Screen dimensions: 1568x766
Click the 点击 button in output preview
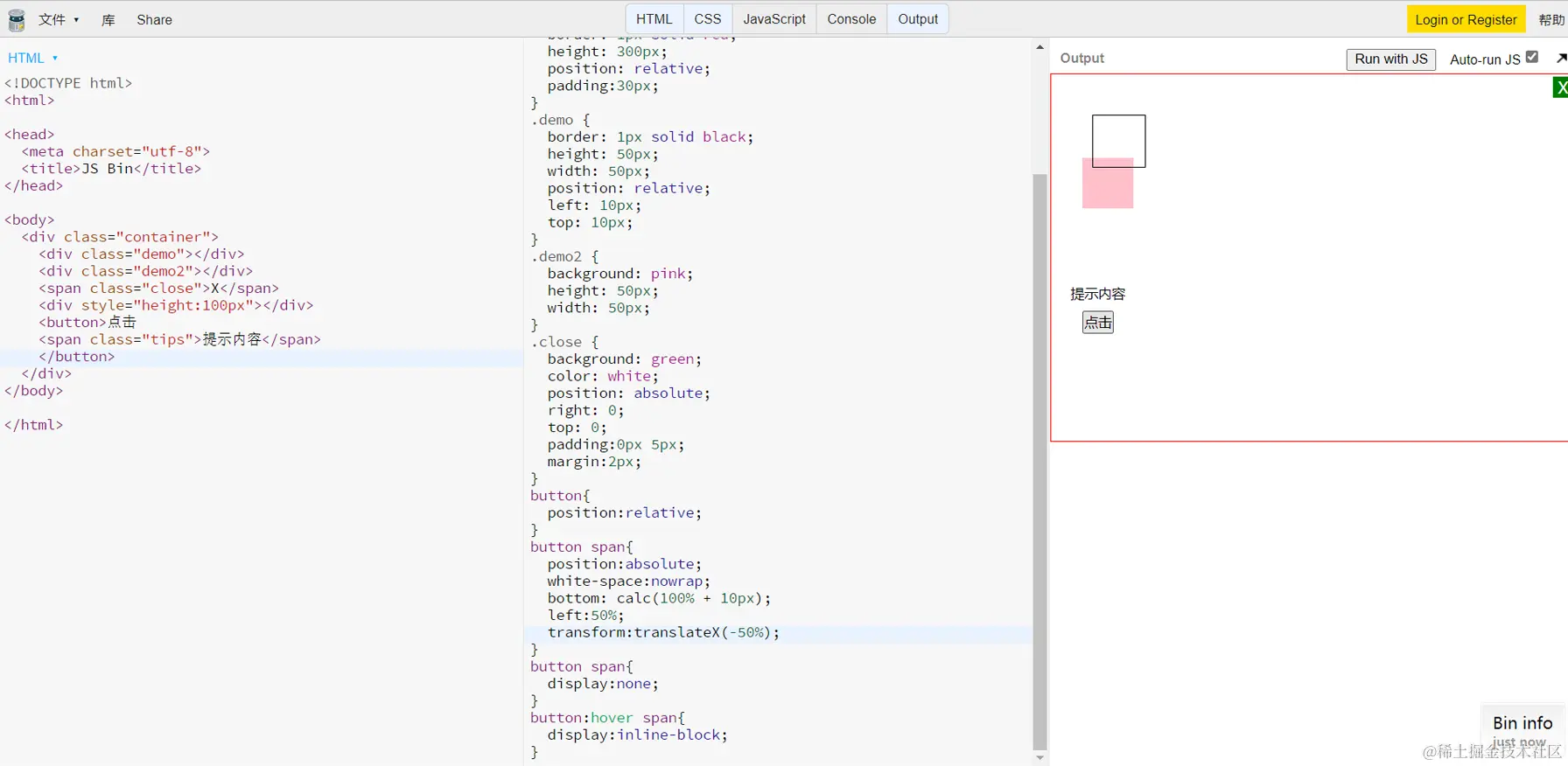pos(1098,323)
